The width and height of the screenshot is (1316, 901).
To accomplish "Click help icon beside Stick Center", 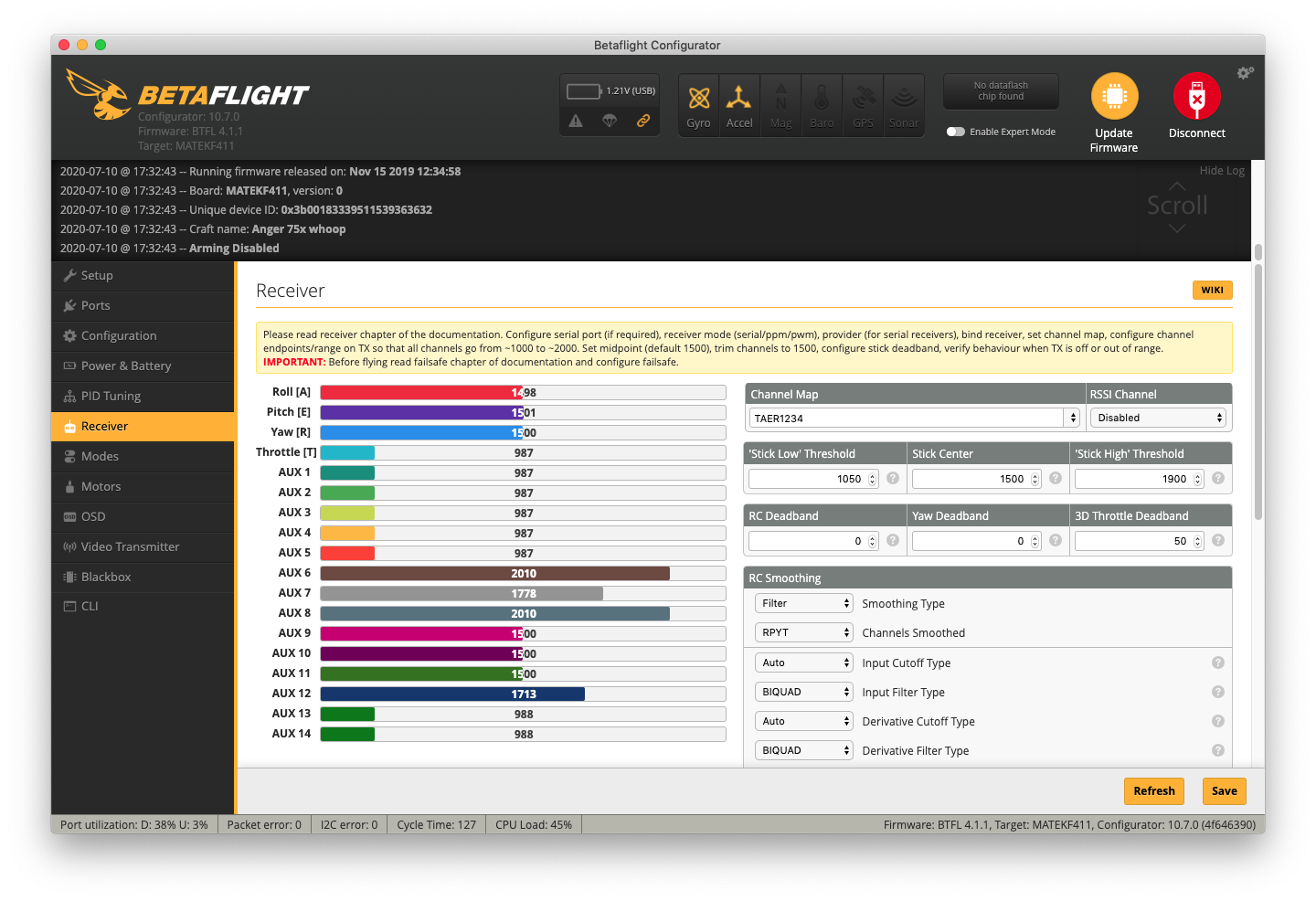I will pos(1056,478).
